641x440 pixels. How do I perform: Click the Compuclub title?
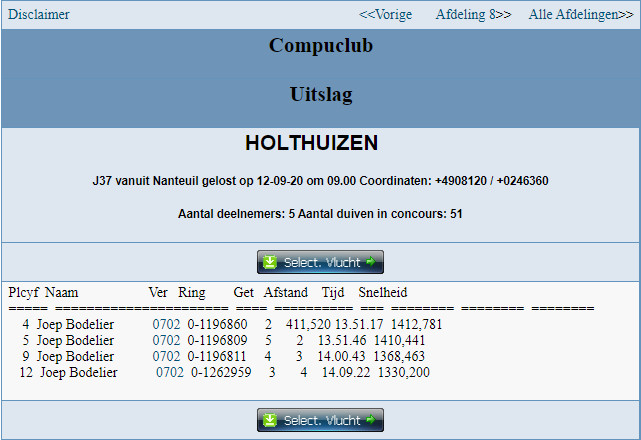coord(320,45)
